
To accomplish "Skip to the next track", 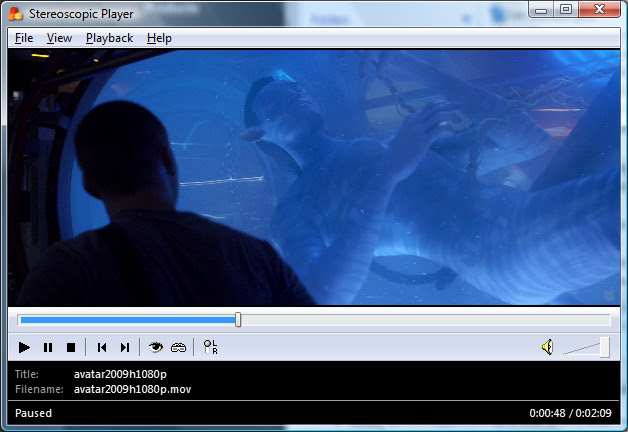I will click(x=125, y=347).
